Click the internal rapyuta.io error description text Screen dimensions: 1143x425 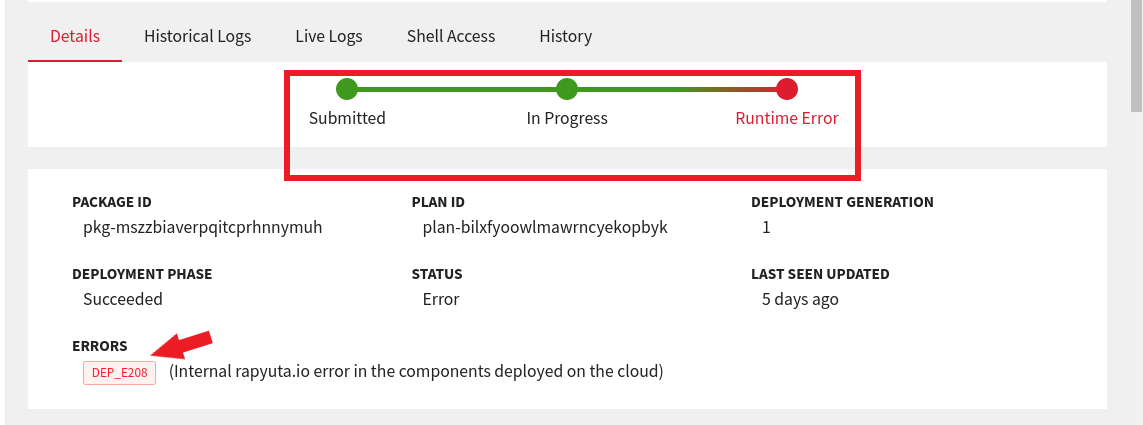click(x=416, y=372)
